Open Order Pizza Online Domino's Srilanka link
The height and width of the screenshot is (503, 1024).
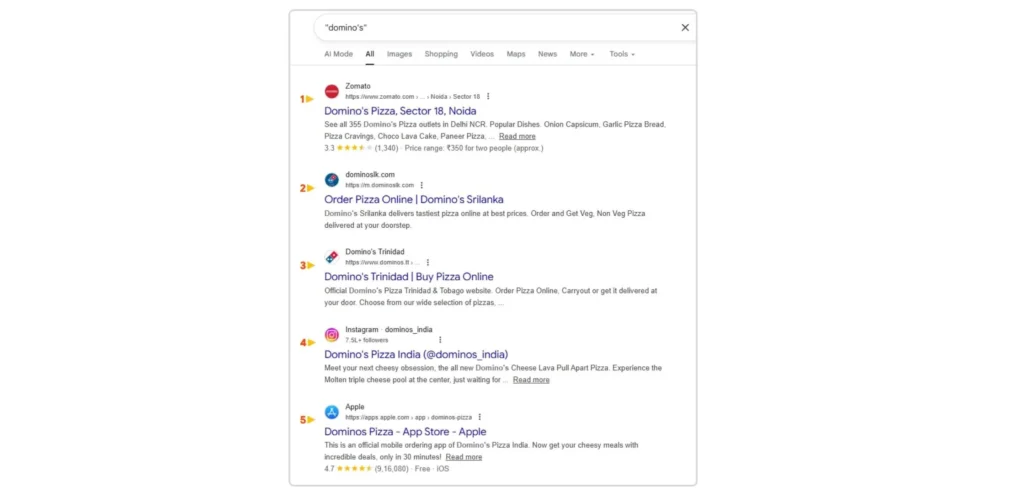[413, 199]
